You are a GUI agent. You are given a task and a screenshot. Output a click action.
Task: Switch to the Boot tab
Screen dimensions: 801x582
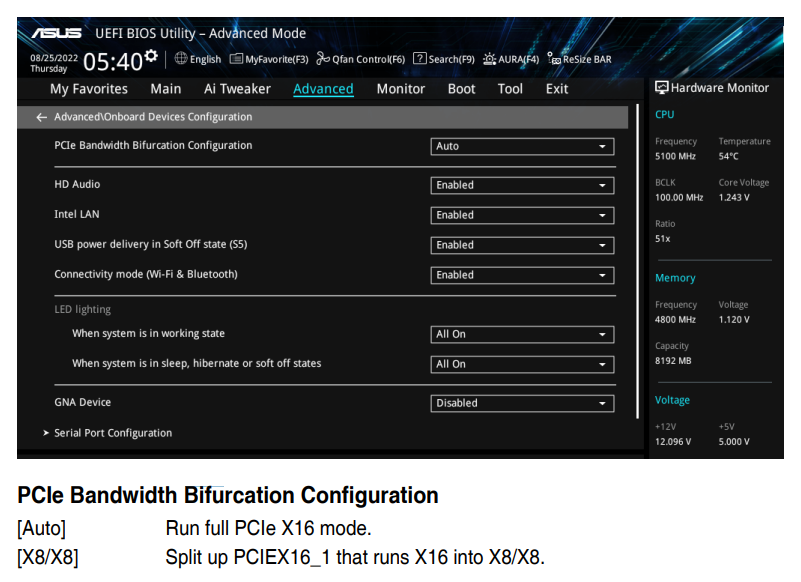pyautogui.click(x=461, y=89)
